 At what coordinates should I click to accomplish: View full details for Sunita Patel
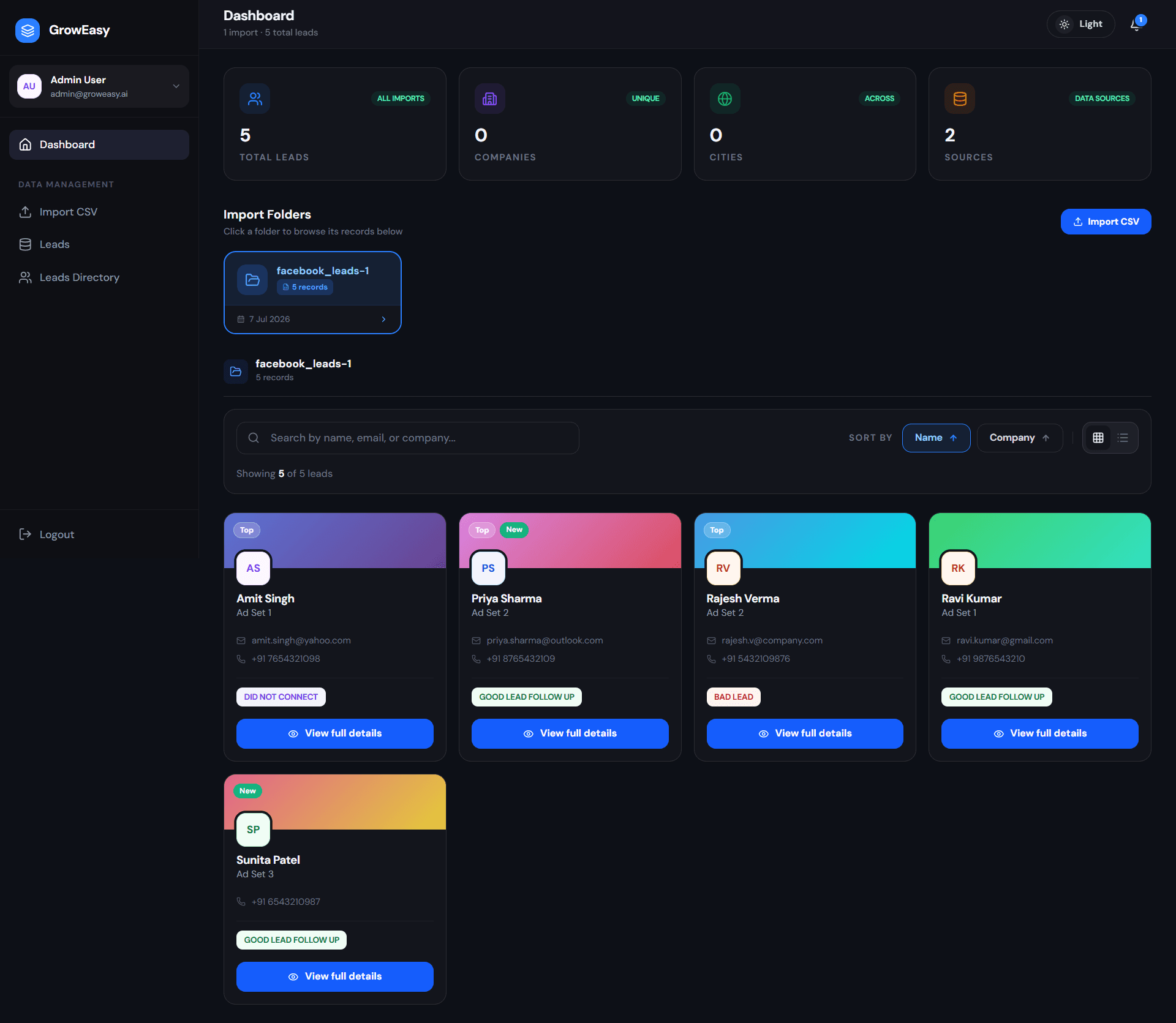point(335,976)
